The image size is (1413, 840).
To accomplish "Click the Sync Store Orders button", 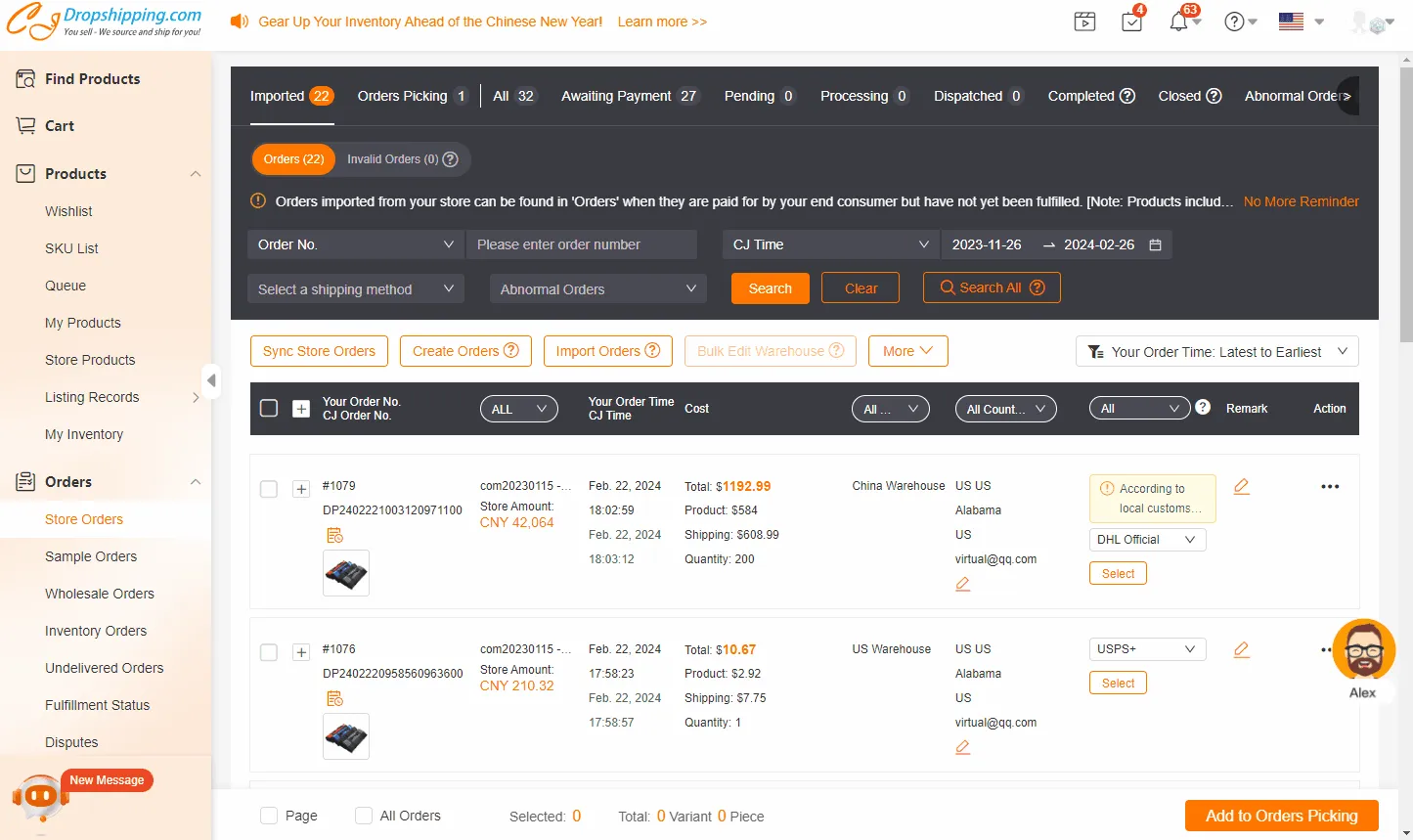I will coord(319,351).
